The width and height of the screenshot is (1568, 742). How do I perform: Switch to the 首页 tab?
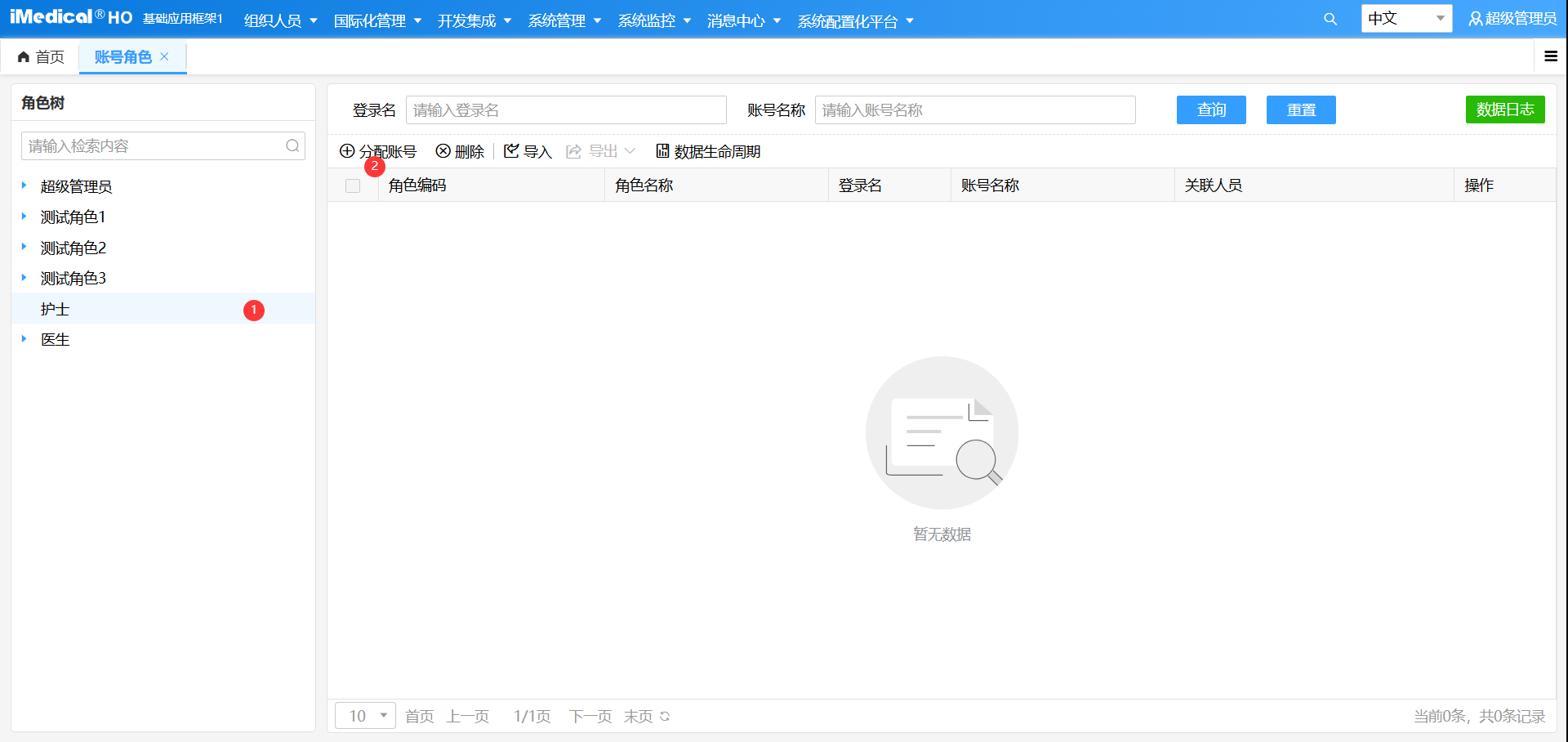[42, 56]
